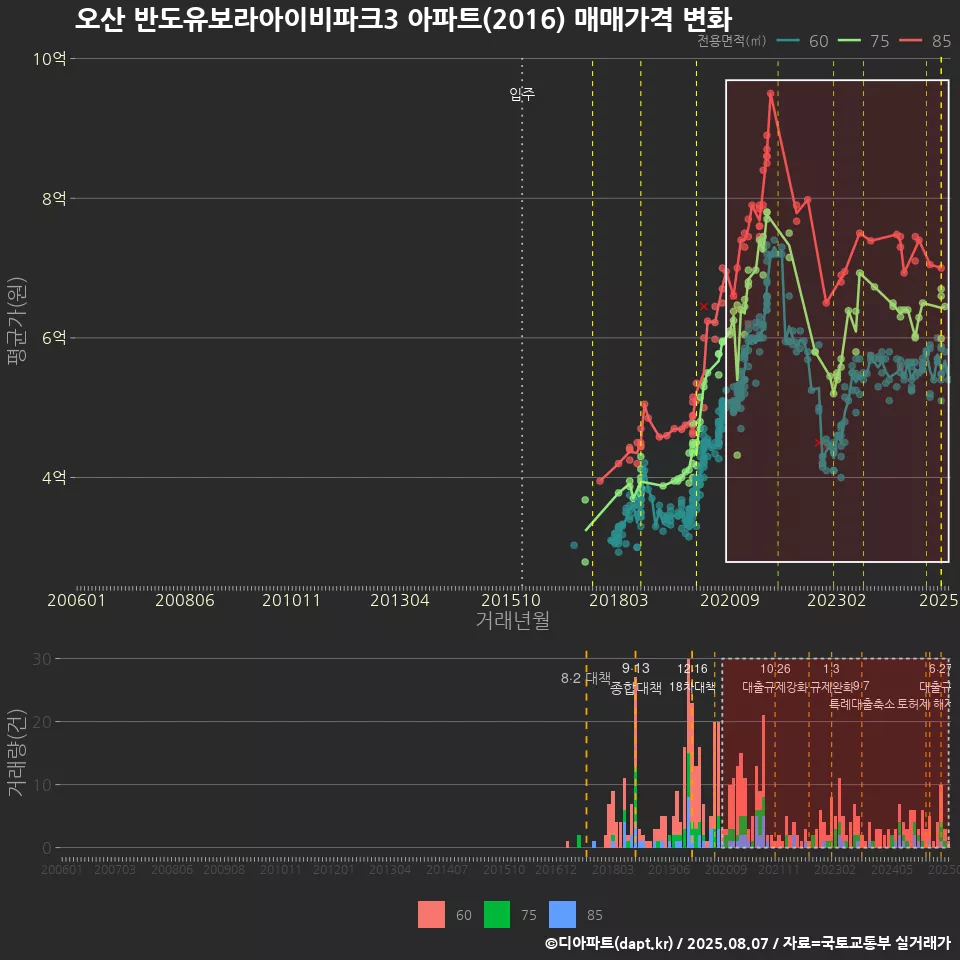This screenshot has width=960, height=960.
Task: Click the tallest volume bar at 9·13
Action: pos(636,762)
